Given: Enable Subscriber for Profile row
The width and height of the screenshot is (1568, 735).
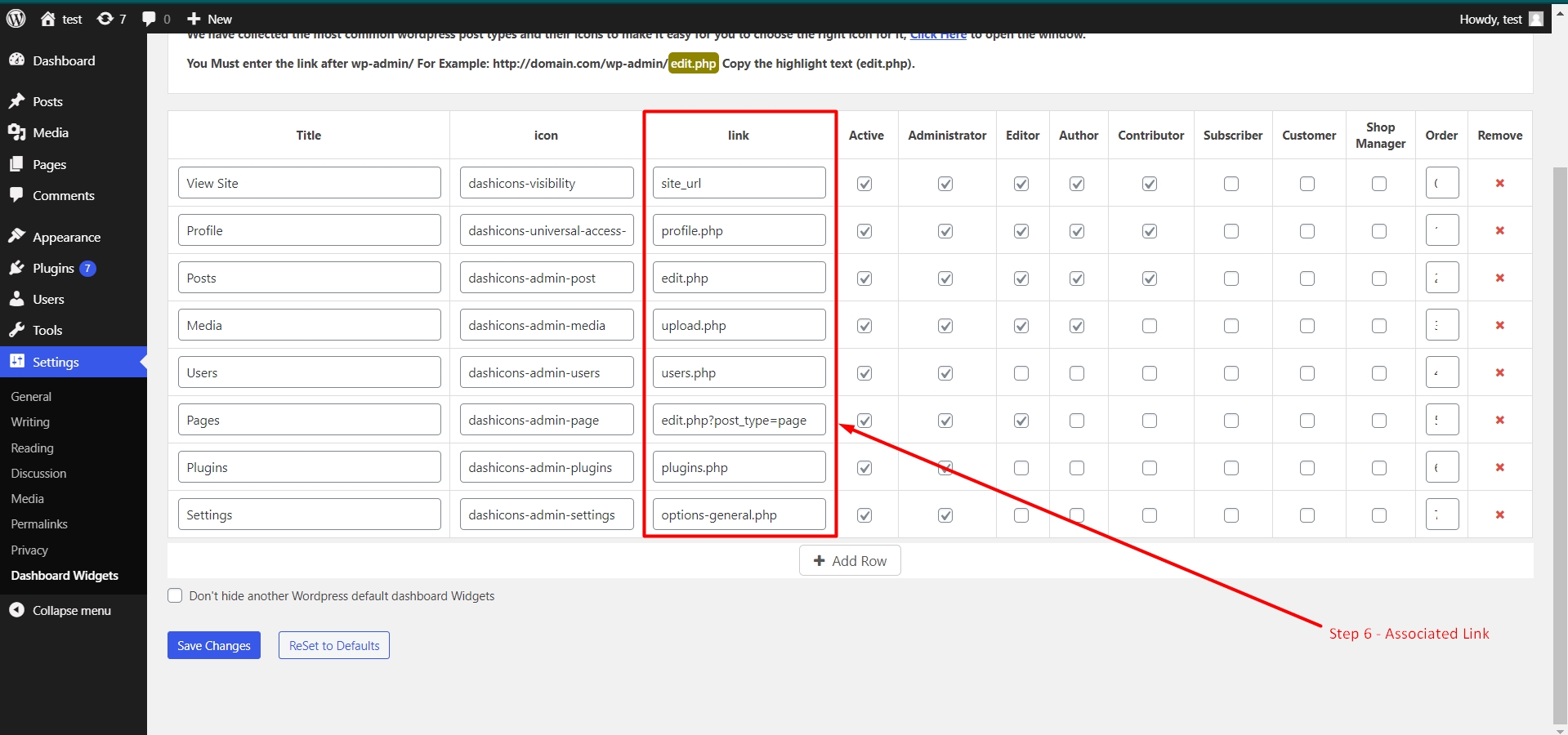Looking at the screenshot, I should [x=1231, y=231].
